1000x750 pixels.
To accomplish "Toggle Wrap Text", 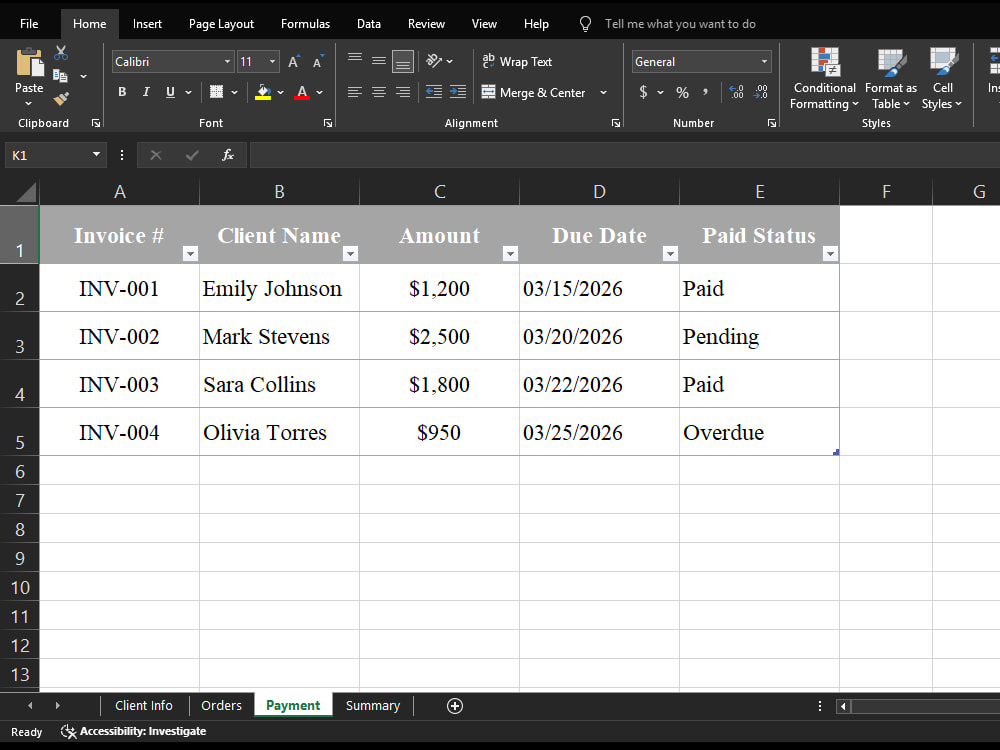I will tap(517, 61).
